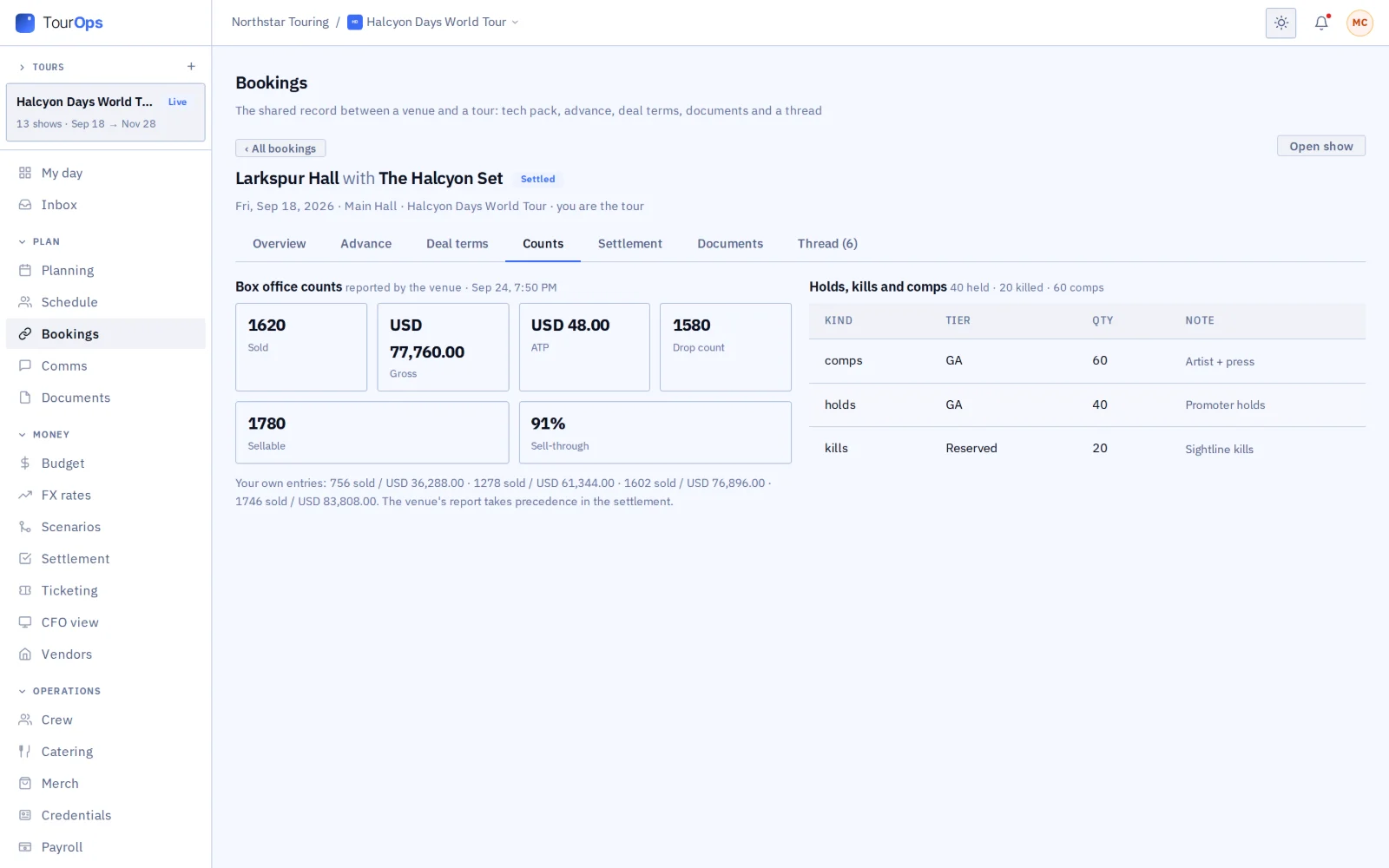Open the Payroll page
Viewport: 1389px width, 868px height.
[105, 847]
